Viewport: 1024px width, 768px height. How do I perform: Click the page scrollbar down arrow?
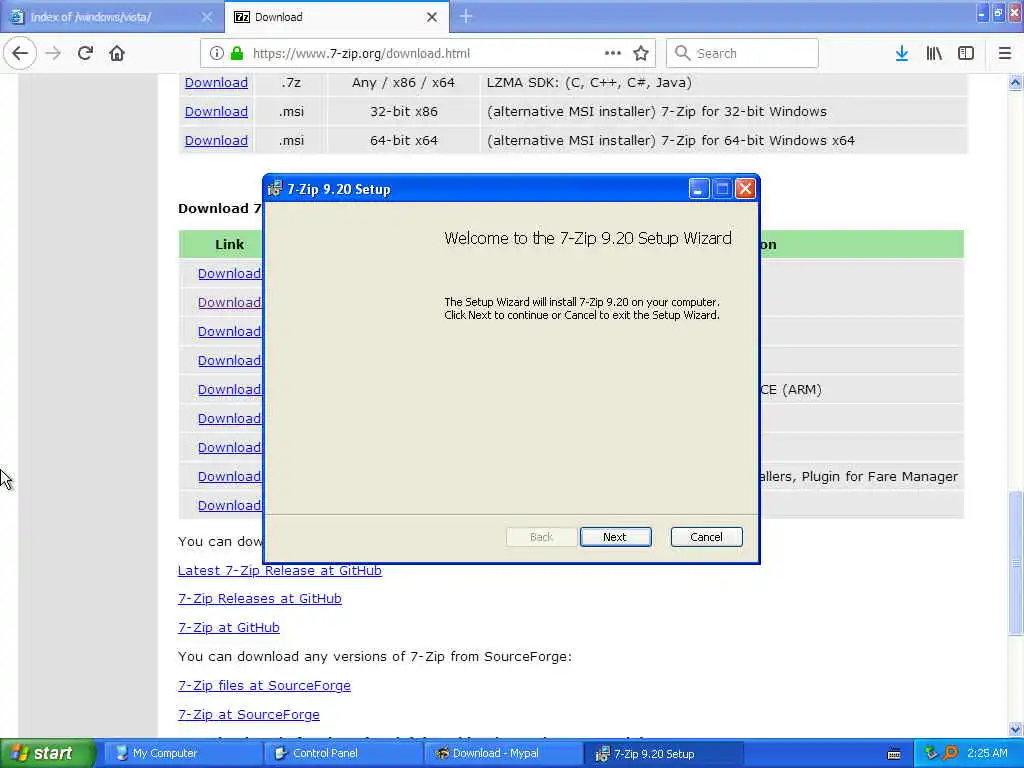pos(1015,729)
